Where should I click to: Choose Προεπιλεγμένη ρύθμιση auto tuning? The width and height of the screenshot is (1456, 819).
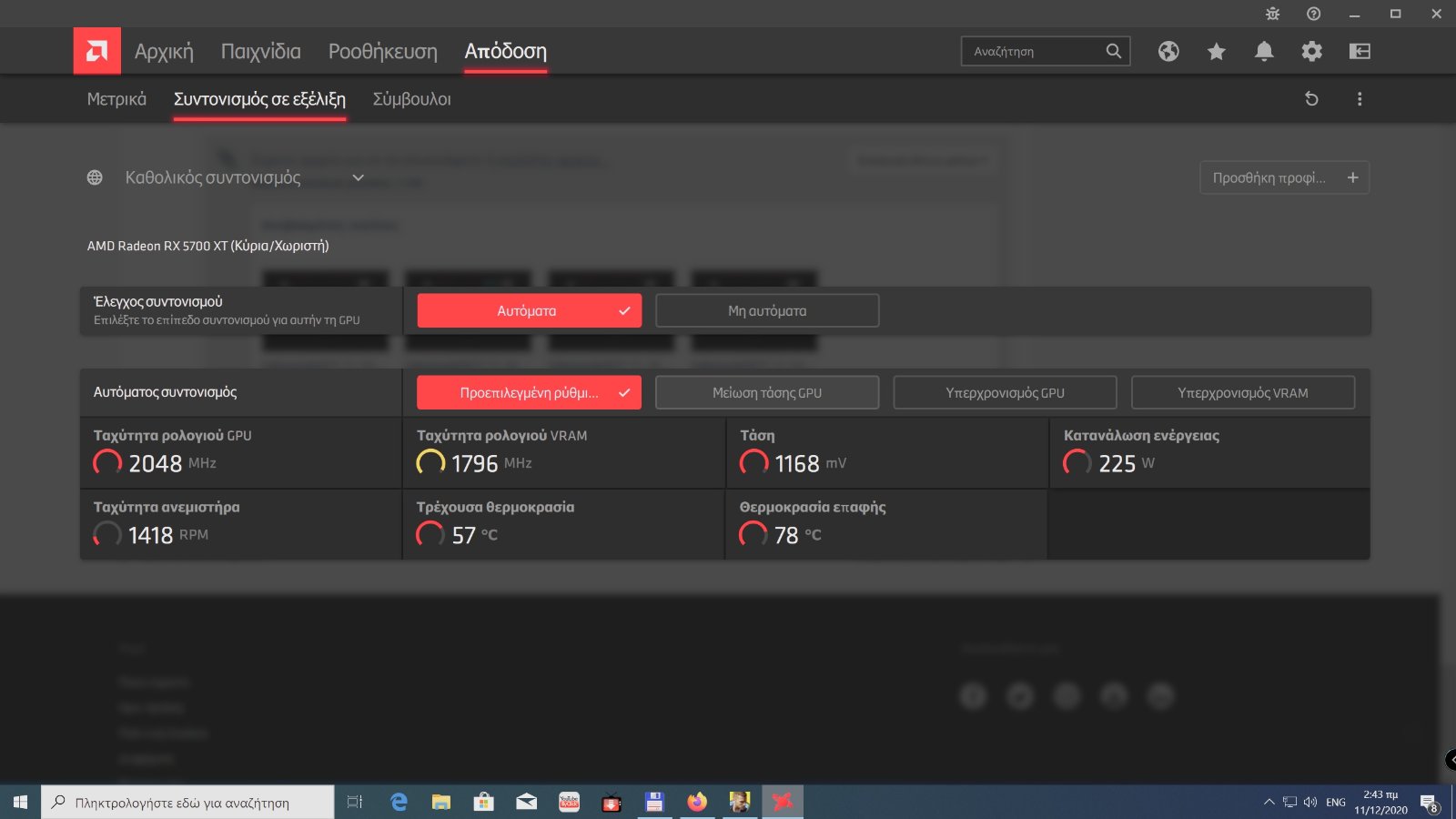pyautogui.click(x=530, y=392)
